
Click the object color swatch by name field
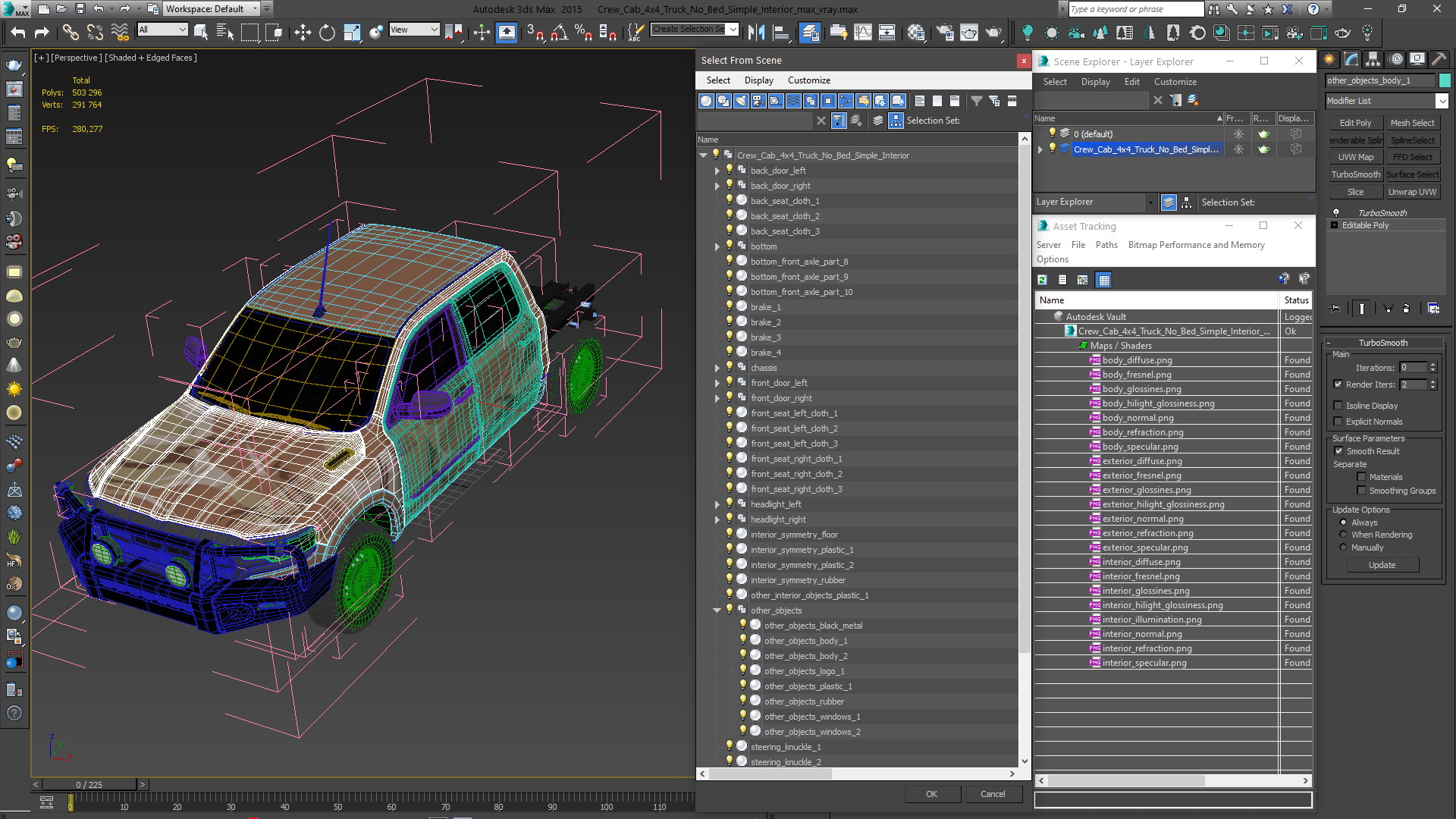(x=1445, y=80)
